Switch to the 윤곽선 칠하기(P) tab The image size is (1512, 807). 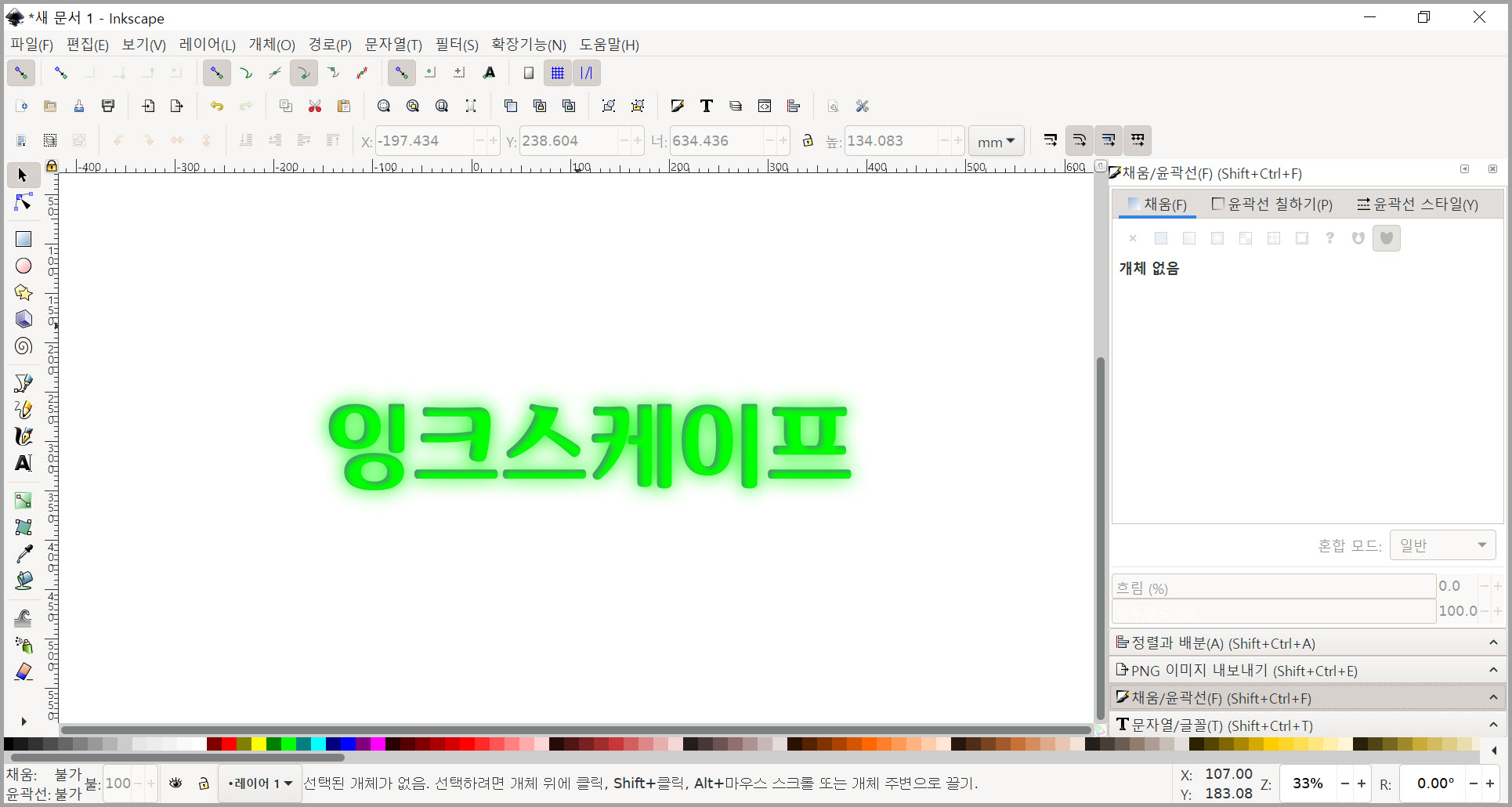1271,204
